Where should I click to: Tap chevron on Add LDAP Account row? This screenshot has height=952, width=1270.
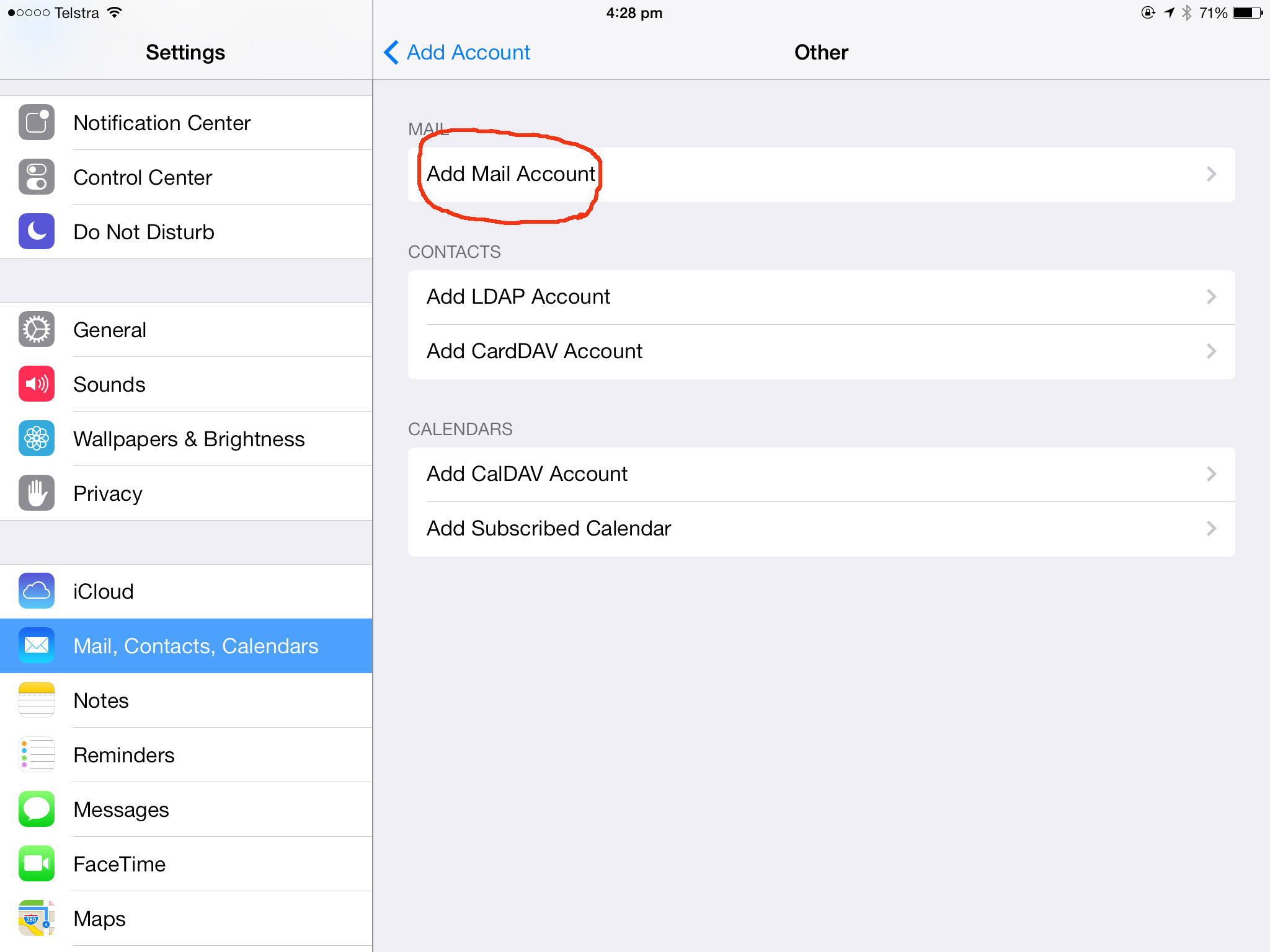click(x=1211, y=297)
